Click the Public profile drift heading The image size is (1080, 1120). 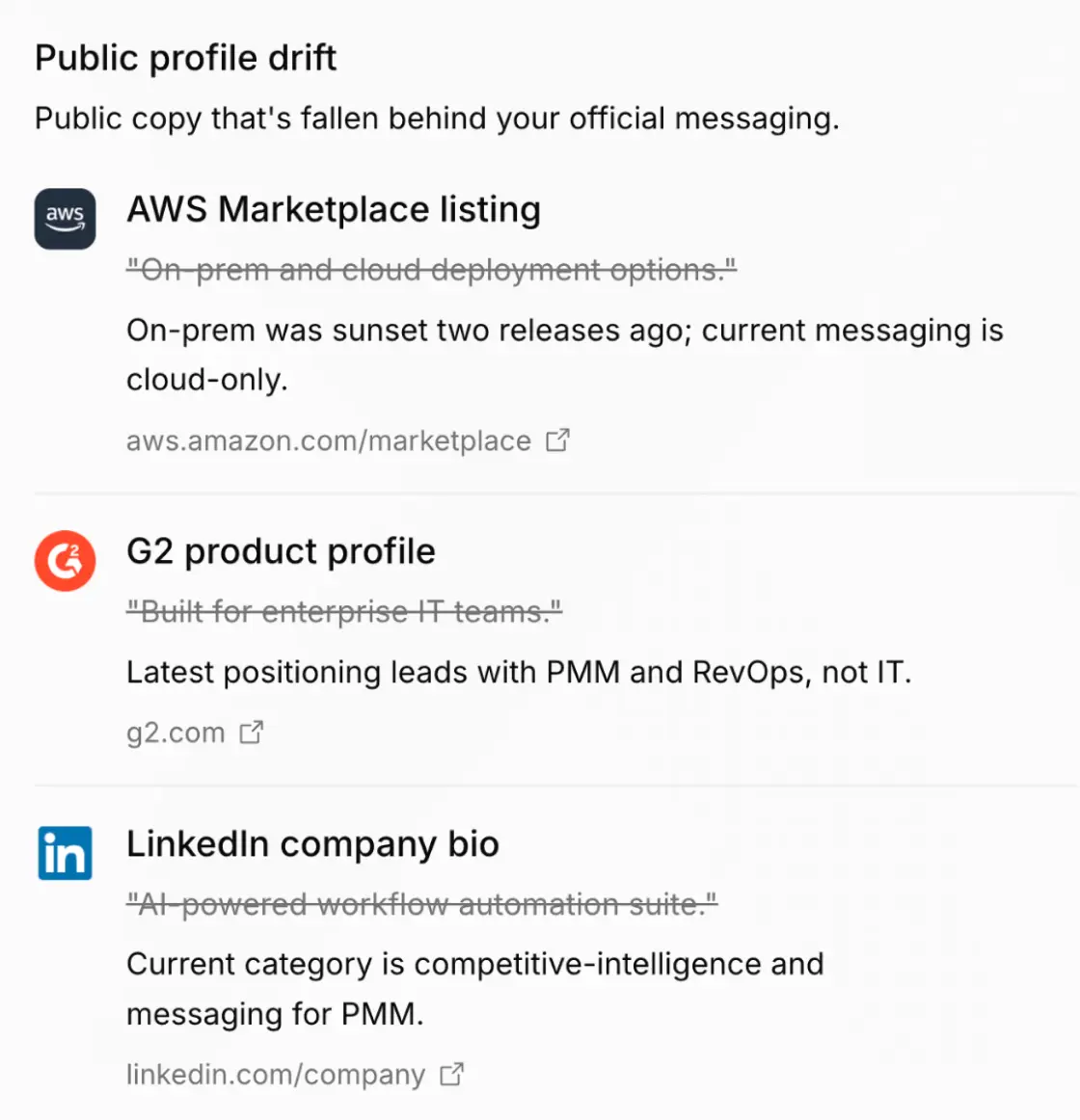(x=186, y=58)
